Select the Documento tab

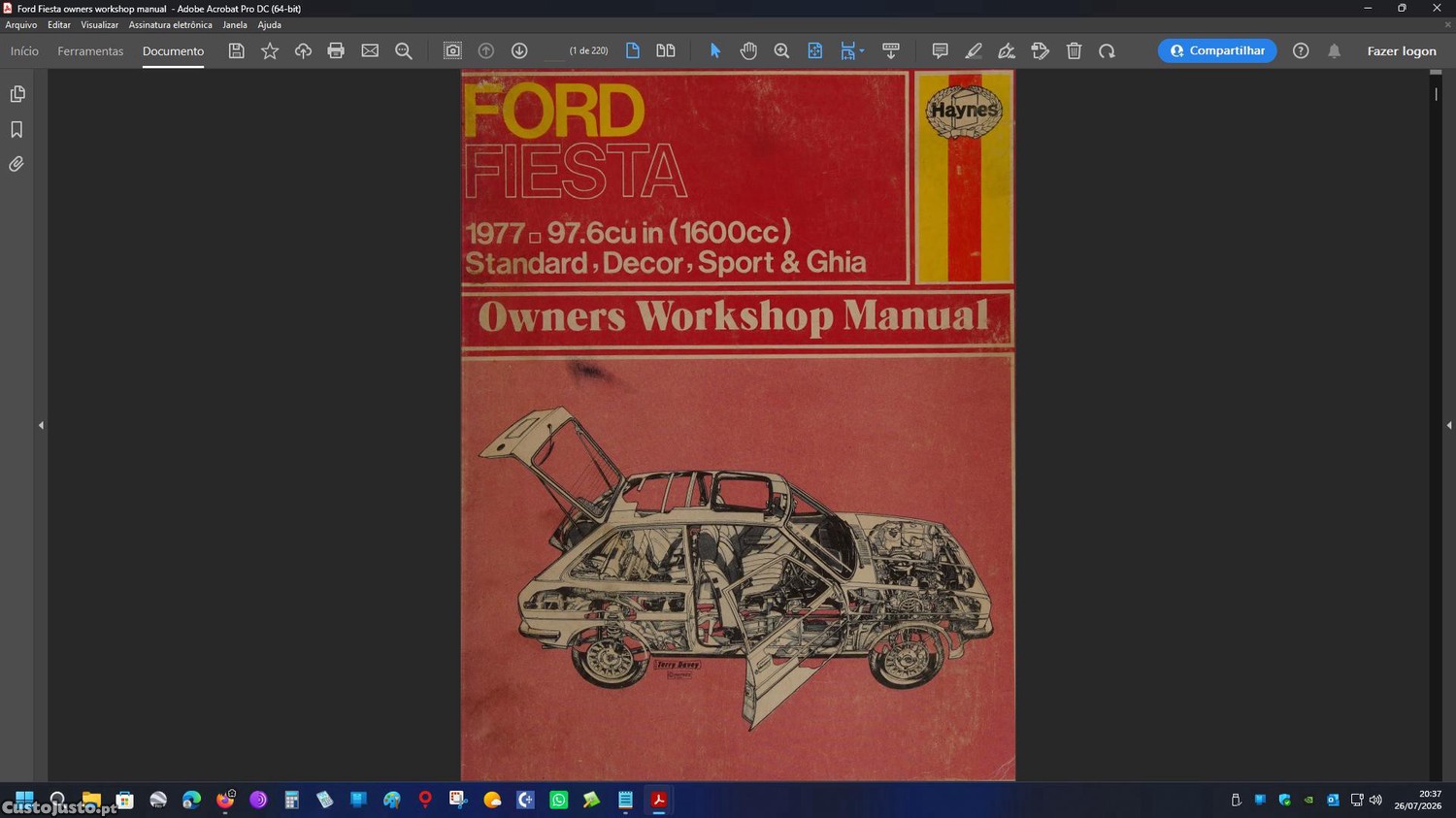click(173, 50)
